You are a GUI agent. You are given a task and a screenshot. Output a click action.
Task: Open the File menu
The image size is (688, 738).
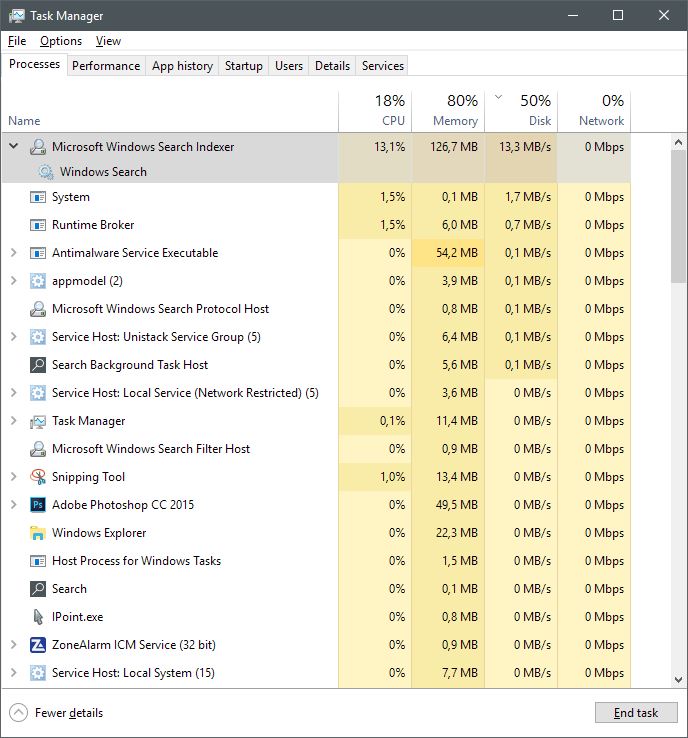[x=17, y=41]
